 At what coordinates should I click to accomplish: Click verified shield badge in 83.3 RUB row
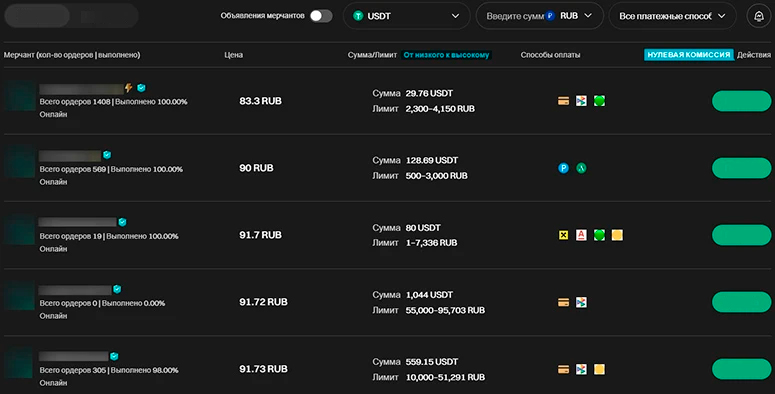141,88
